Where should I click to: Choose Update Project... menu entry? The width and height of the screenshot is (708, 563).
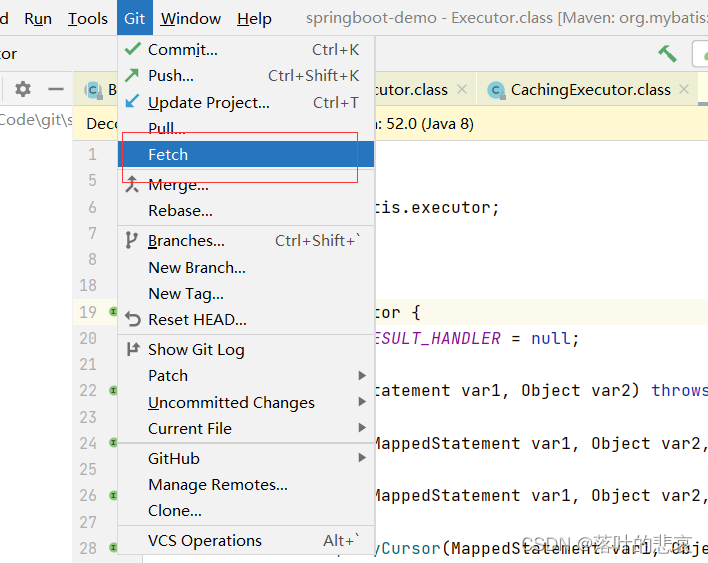[x=246, y=102]
